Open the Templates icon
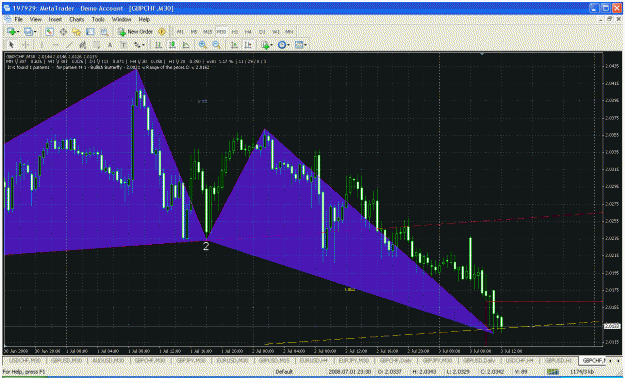This screenshot has width=625, height=378. point(299,45)
